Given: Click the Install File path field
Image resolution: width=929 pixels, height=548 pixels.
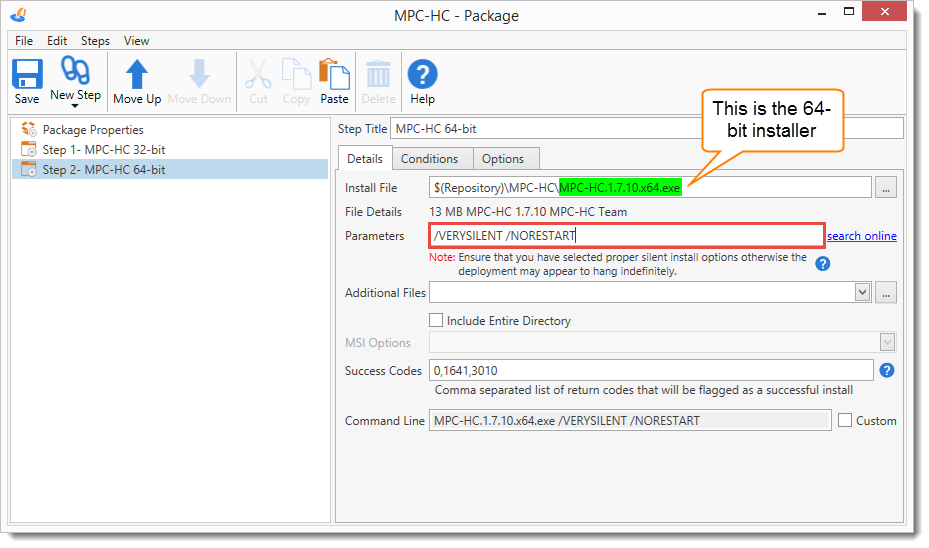Looking at the screenshot, I should click(x=651, y=188).
